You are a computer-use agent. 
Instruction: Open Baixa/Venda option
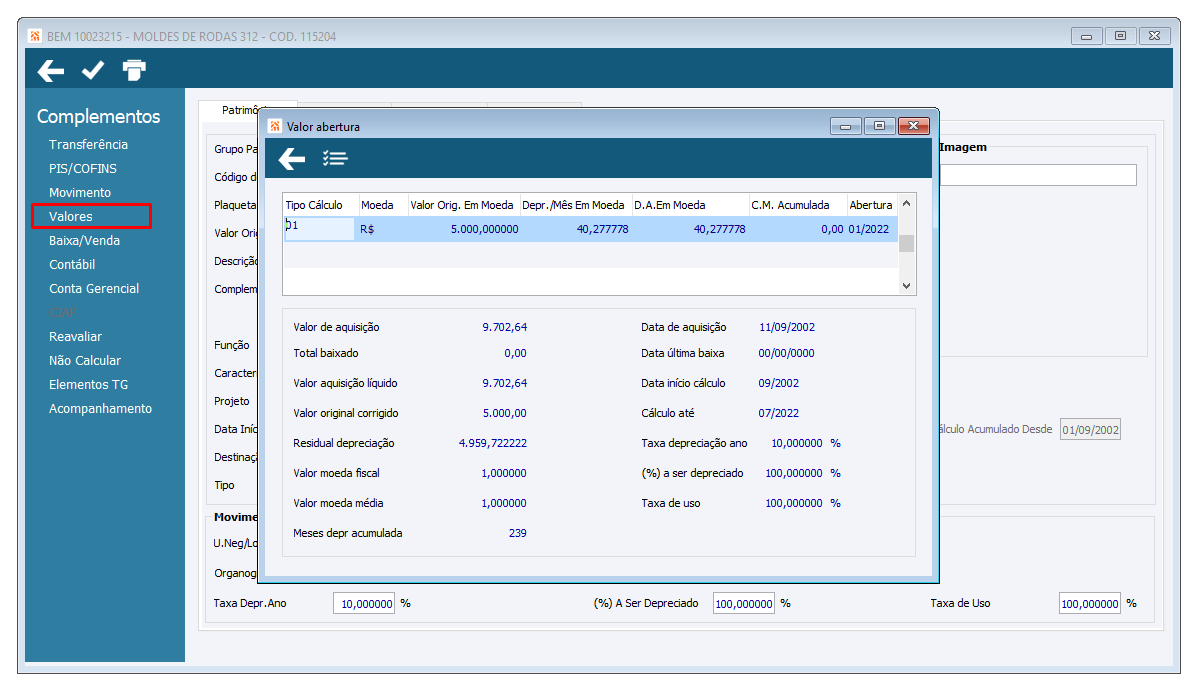click(85, 240)
